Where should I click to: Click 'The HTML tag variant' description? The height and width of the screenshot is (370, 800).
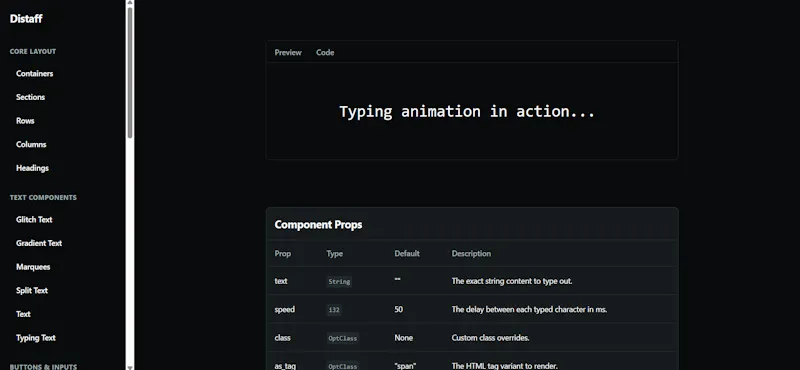pos(505,366)
